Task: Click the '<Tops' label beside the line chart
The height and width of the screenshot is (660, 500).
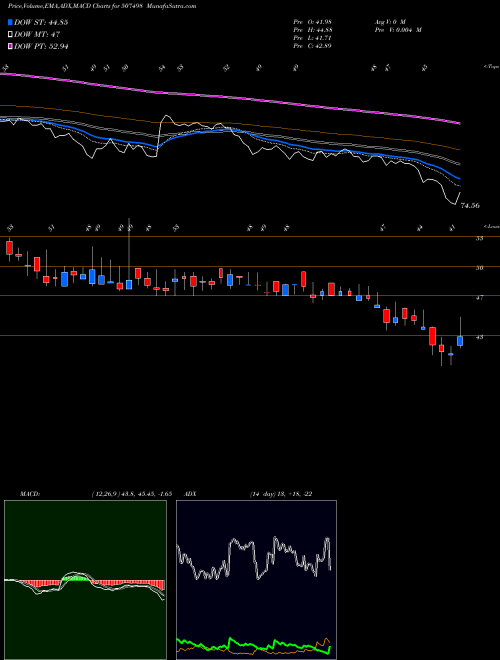Action: point(492,67)
